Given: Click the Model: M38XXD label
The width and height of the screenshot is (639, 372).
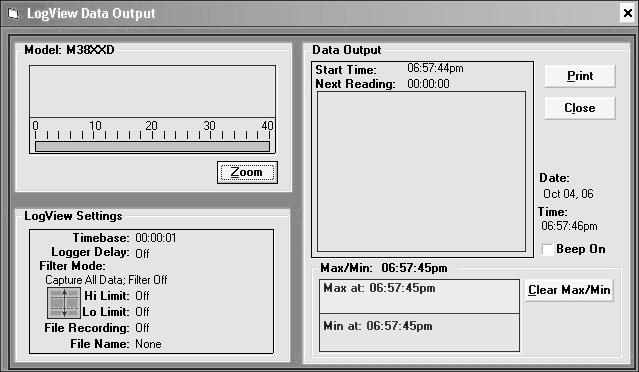Looking at the screenshot, I should 69,50.
